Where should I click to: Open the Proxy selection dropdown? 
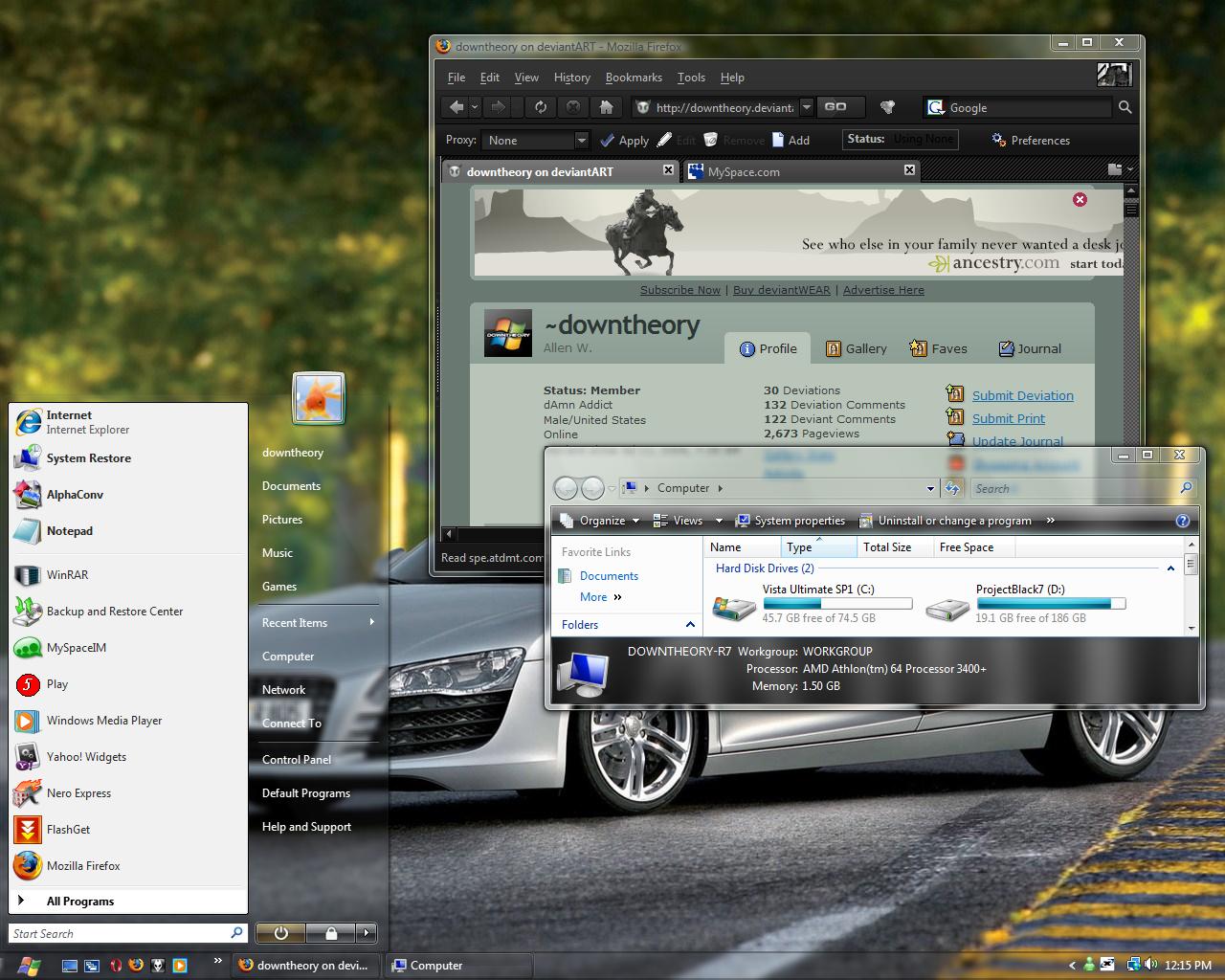click(581, 140)
